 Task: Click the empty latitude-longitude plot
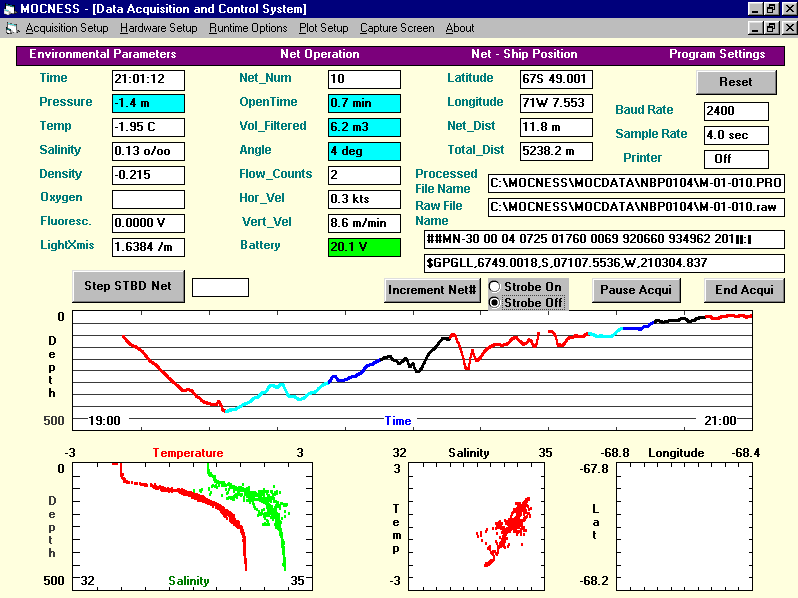click(x=684, y=527)
